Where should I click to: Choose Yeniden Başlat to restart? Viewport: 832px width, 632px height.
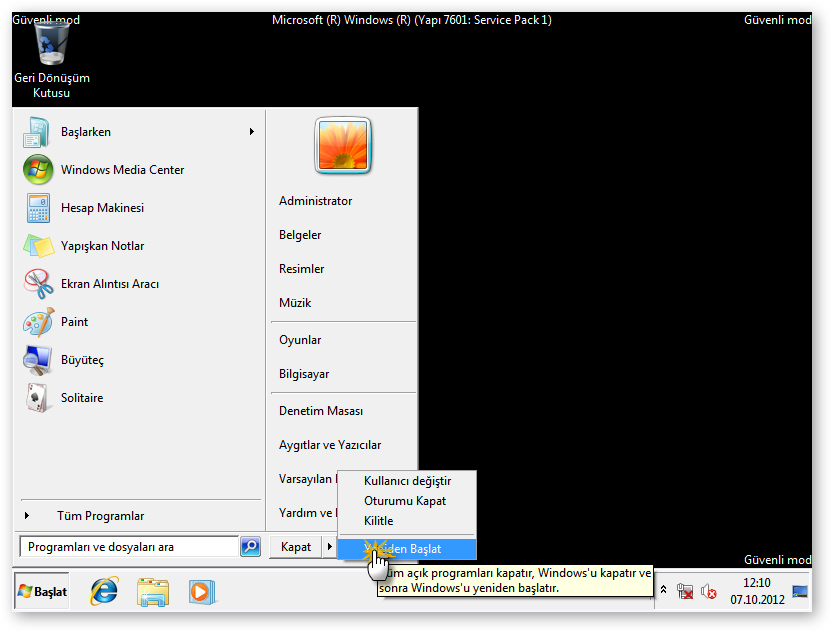click(x=408, y=549)
